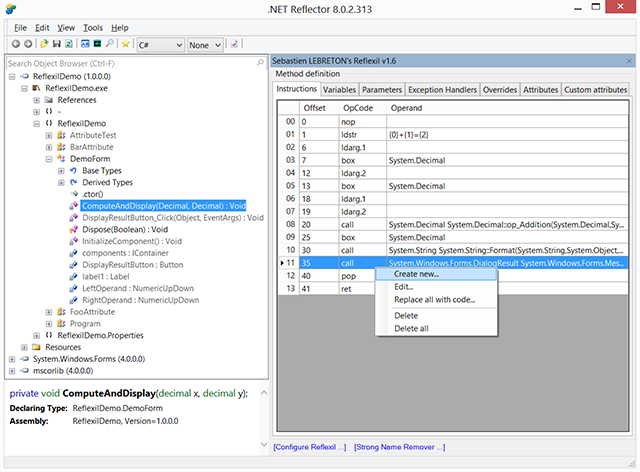Click the Dispose method icon

coord(73,229)
